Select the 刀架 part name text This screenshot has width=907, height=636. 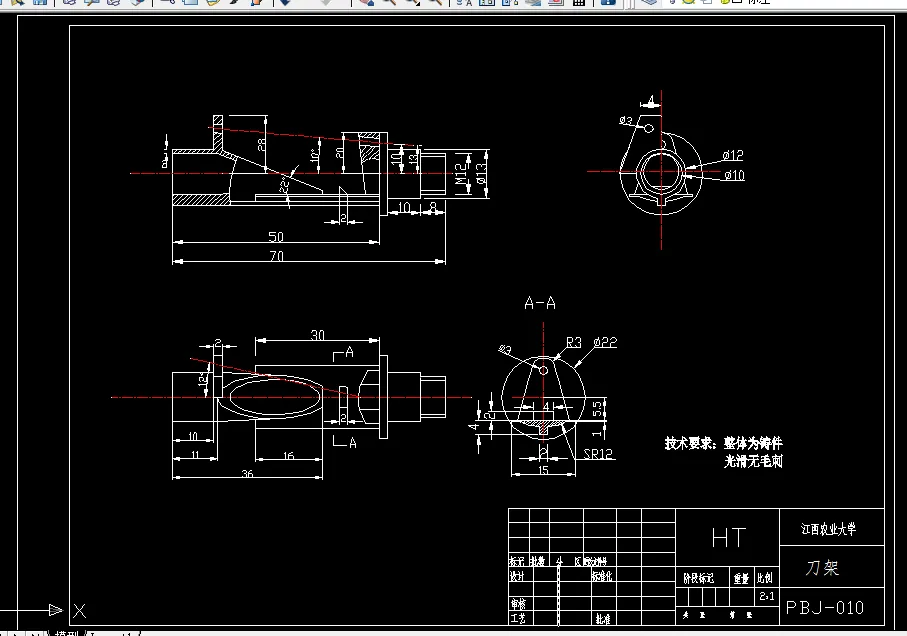[x=822, y=568]
